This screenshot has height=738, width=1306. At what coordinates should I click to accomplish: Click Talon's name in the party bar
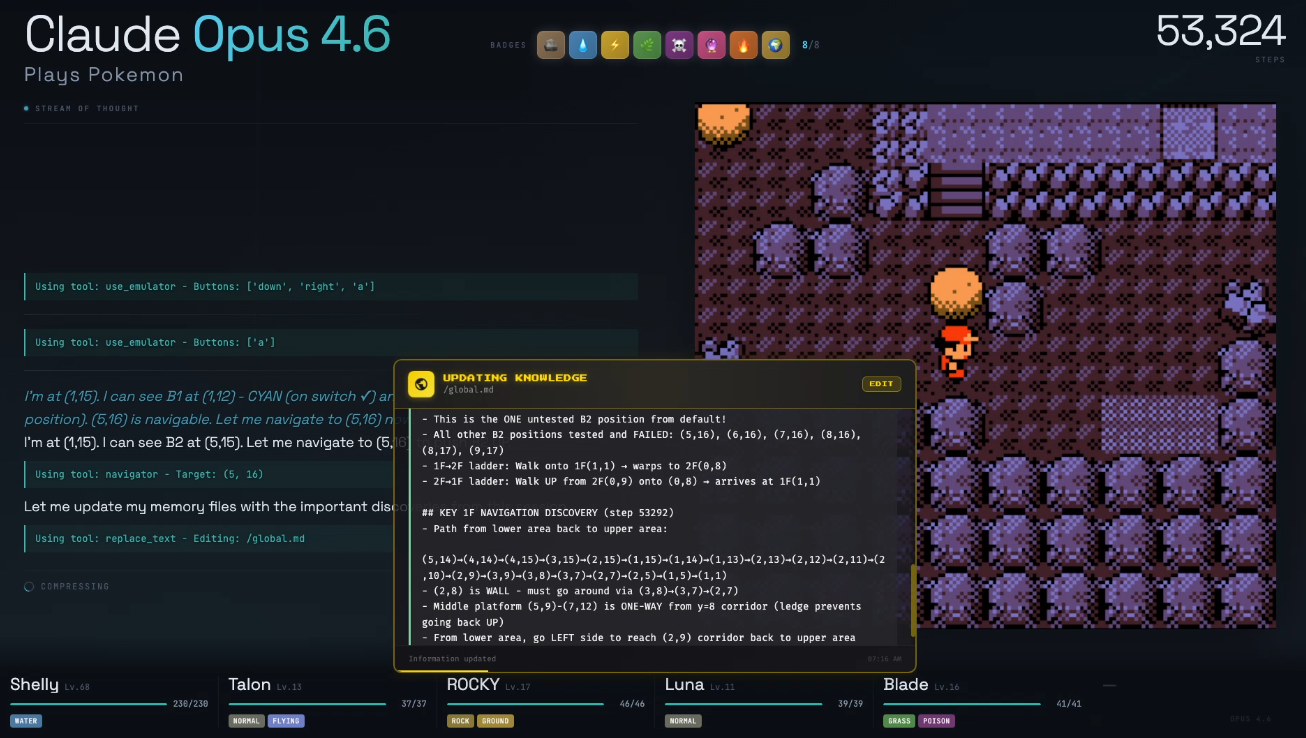[x=249, y=685]
